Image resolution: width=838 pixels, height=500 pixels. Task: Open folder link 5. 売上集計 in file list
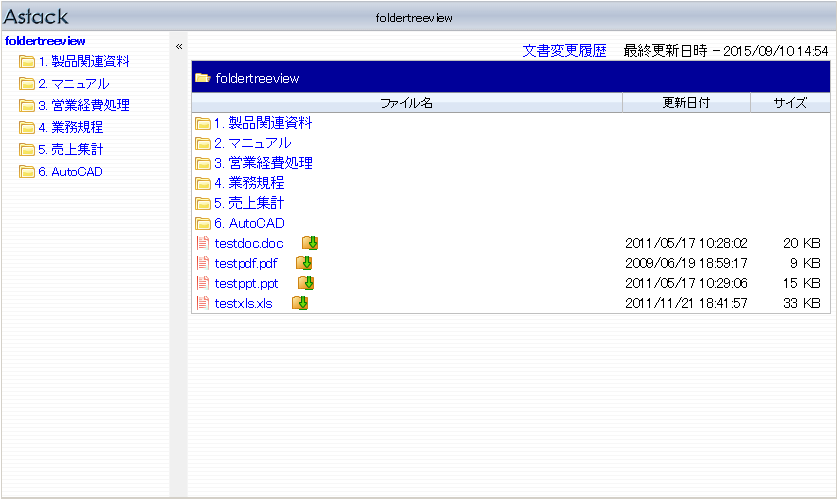[249, 204]
